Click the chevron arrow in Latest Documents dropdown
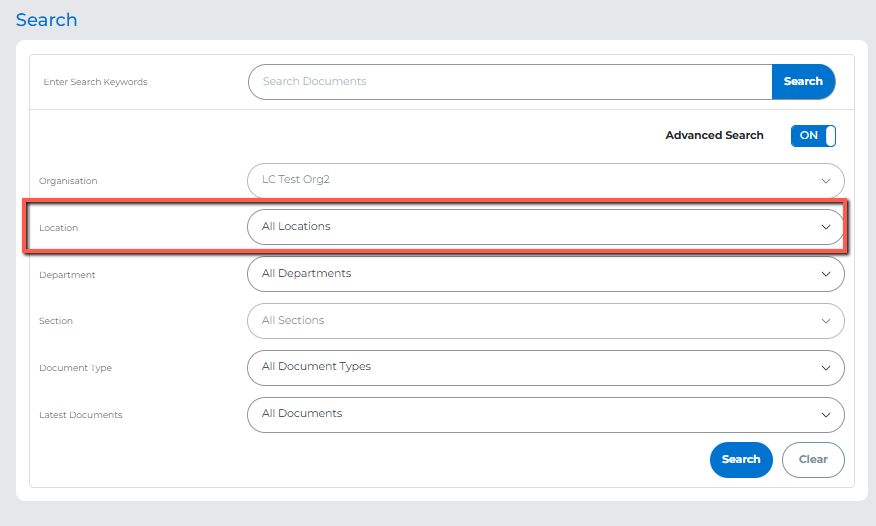Viewport: 876px width, 526px height. click(826, 414)
